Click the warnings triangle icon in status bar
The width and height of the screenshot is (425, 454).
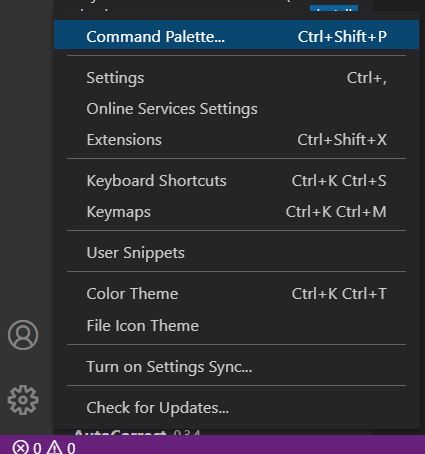54,447
